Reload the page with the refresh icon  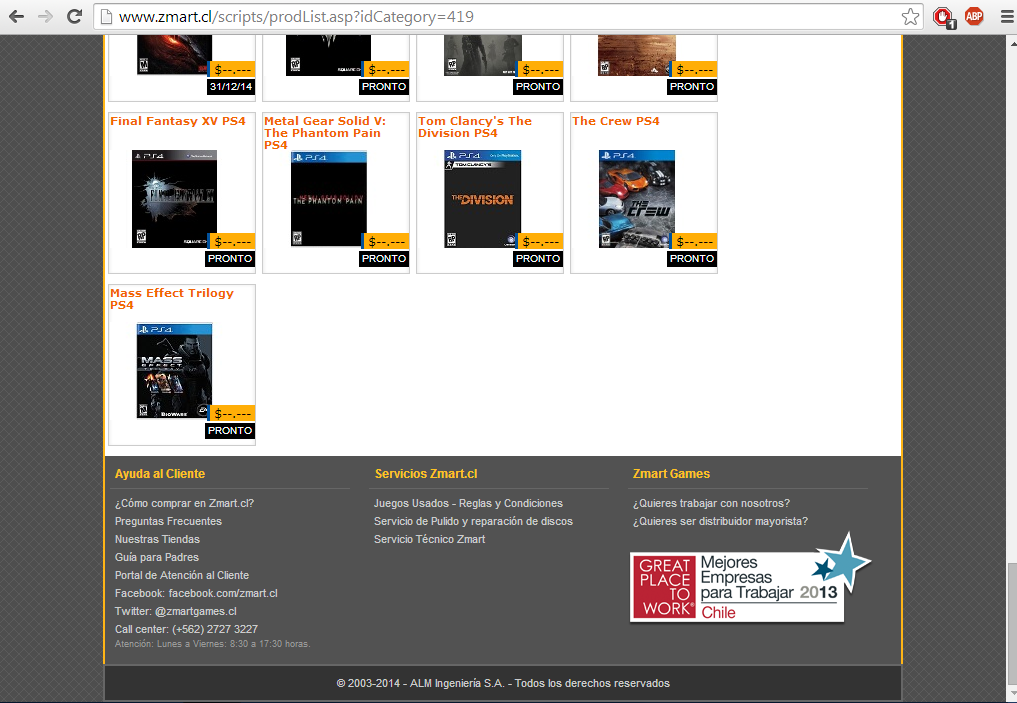coord(75,16)
